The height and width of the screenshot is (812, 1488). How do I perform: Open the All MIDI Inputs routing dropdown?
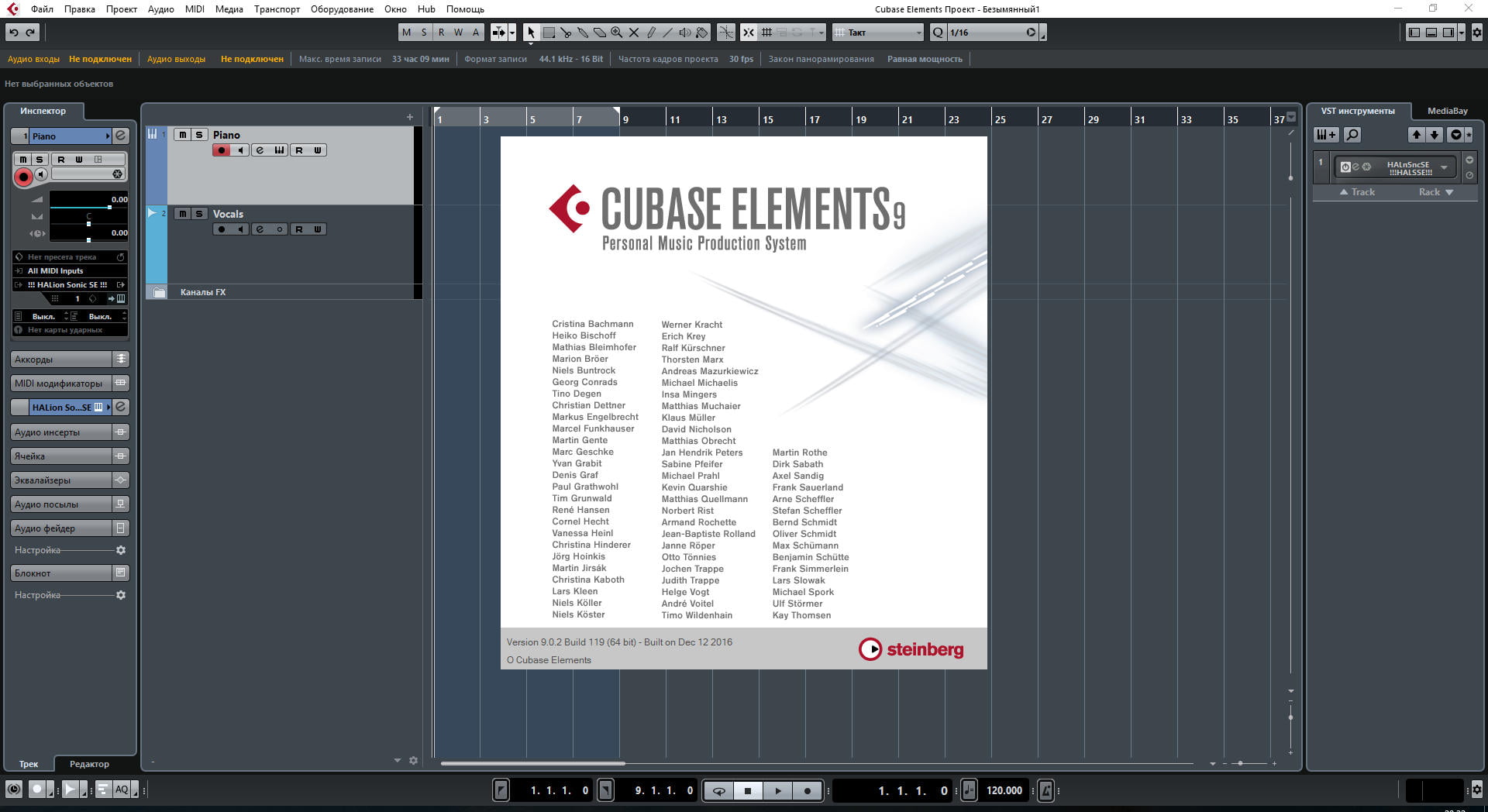tap(70, 271)
